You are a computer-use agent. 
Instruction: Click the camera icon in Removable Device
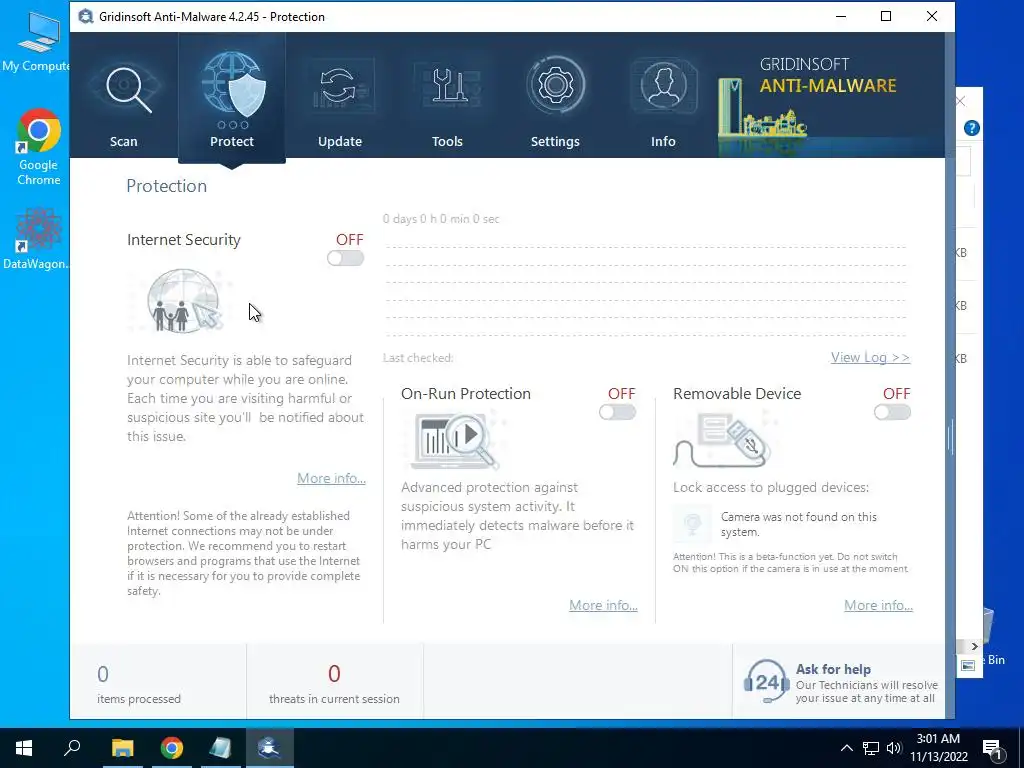[x=692, y=524]
